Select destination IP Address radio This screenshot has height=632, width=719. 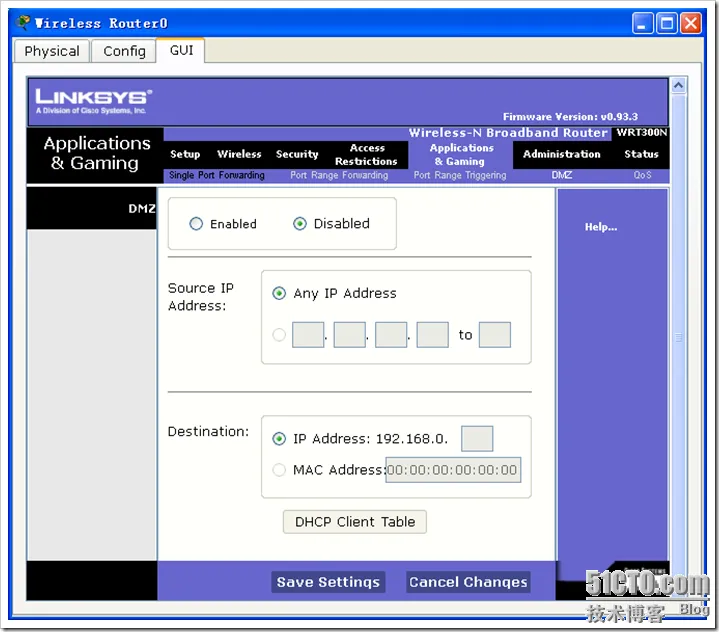click(279, 439)
